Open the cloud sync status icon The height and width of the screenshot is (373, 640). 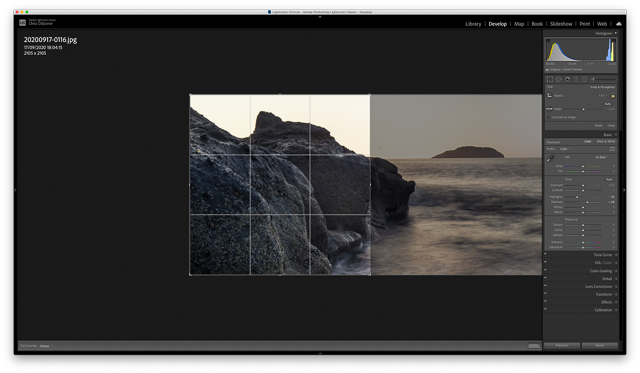pyautogui.click(x=619, y=24)
